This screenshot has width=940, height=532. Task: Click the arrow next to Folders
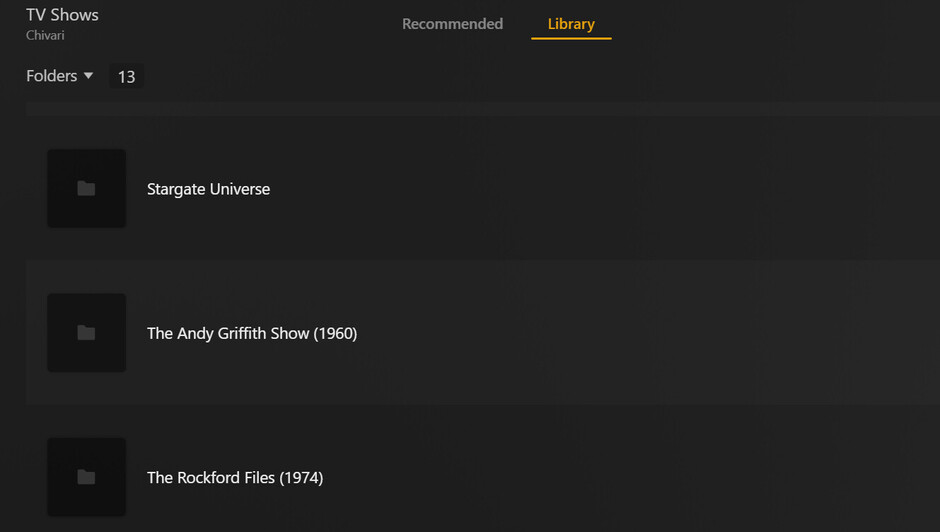(88, 76)
